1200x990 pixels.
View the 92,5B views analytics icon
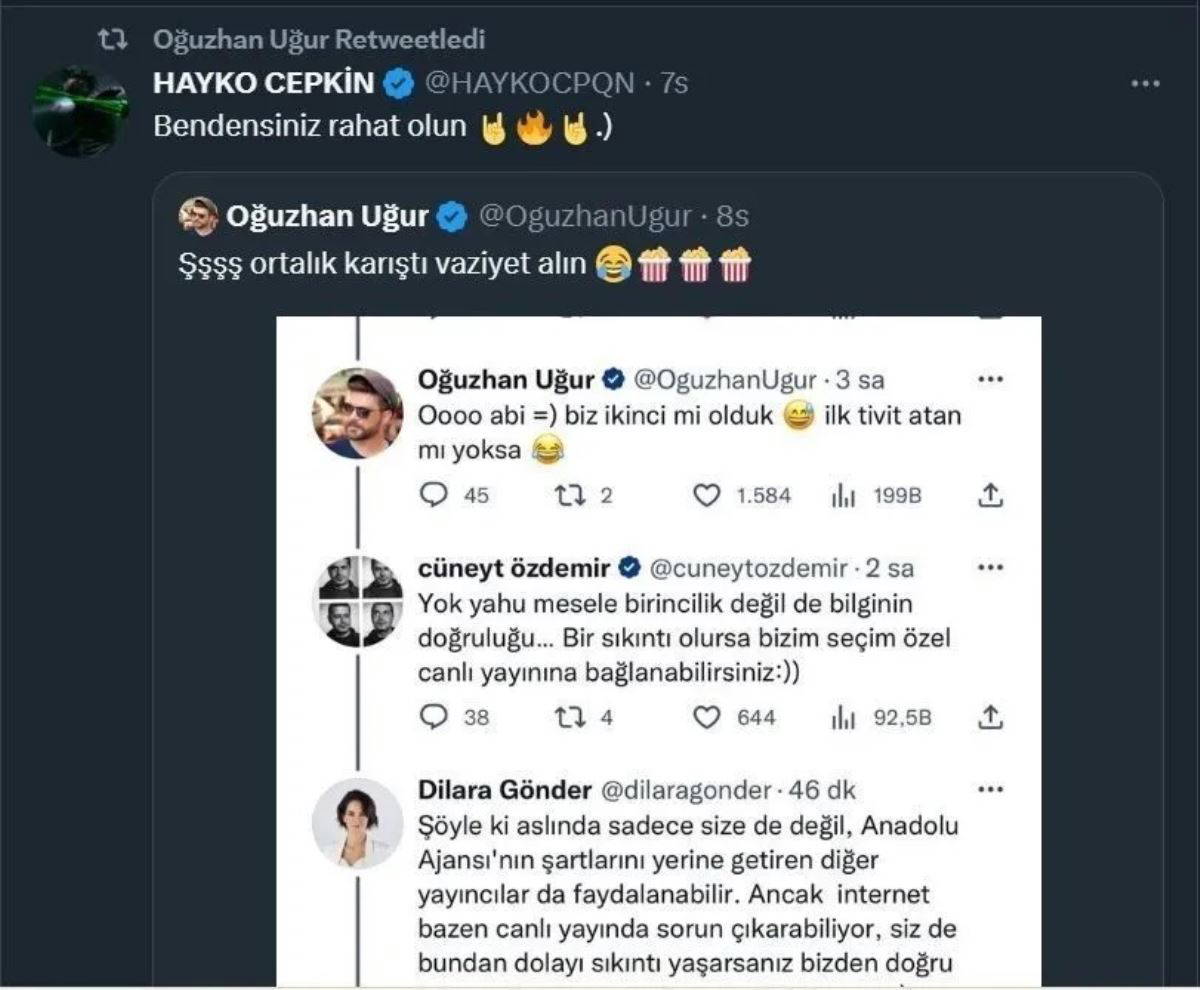pos(842,716)
